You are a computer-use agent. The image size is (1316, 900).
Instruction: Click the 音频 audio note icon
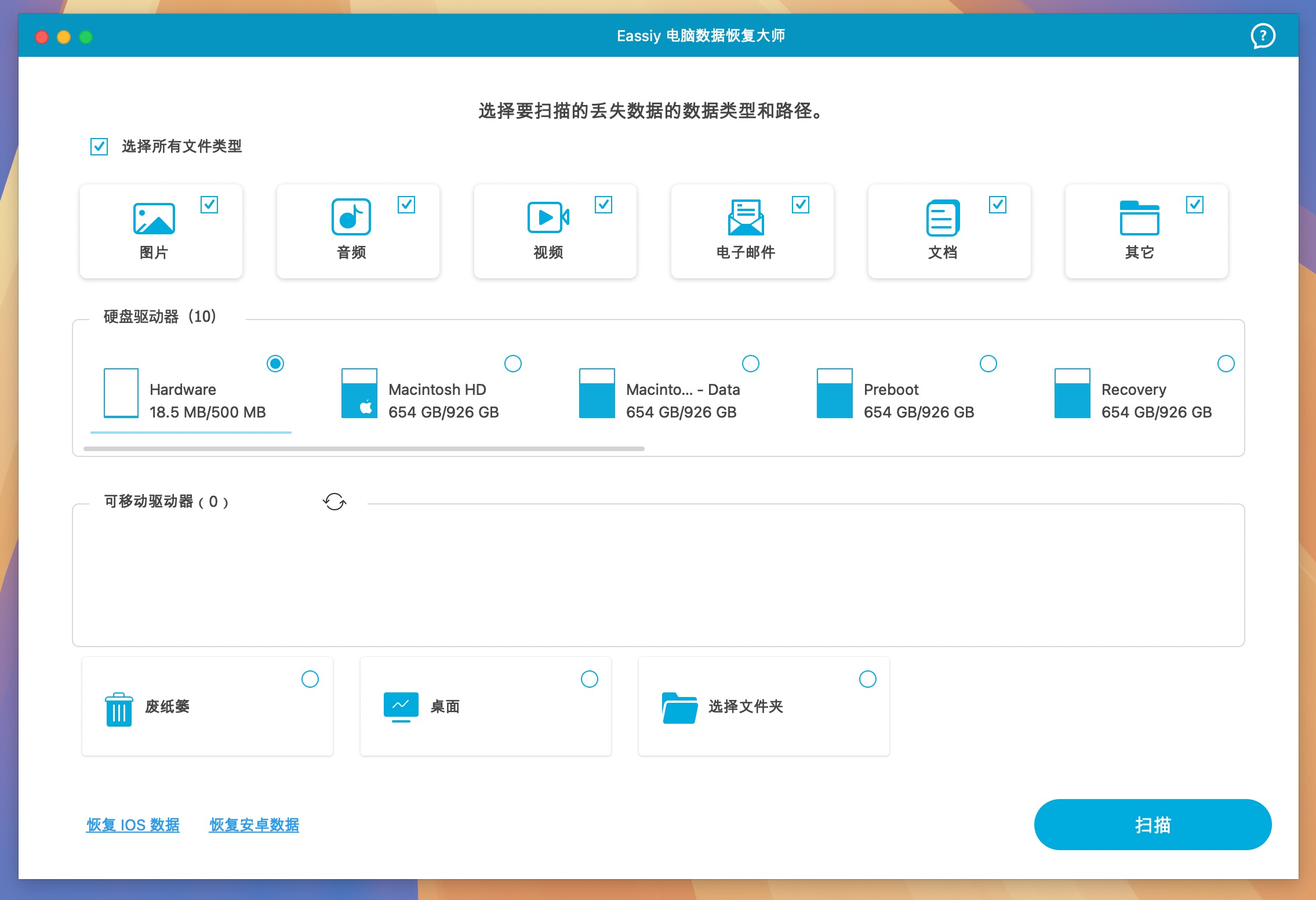point(351,217)
